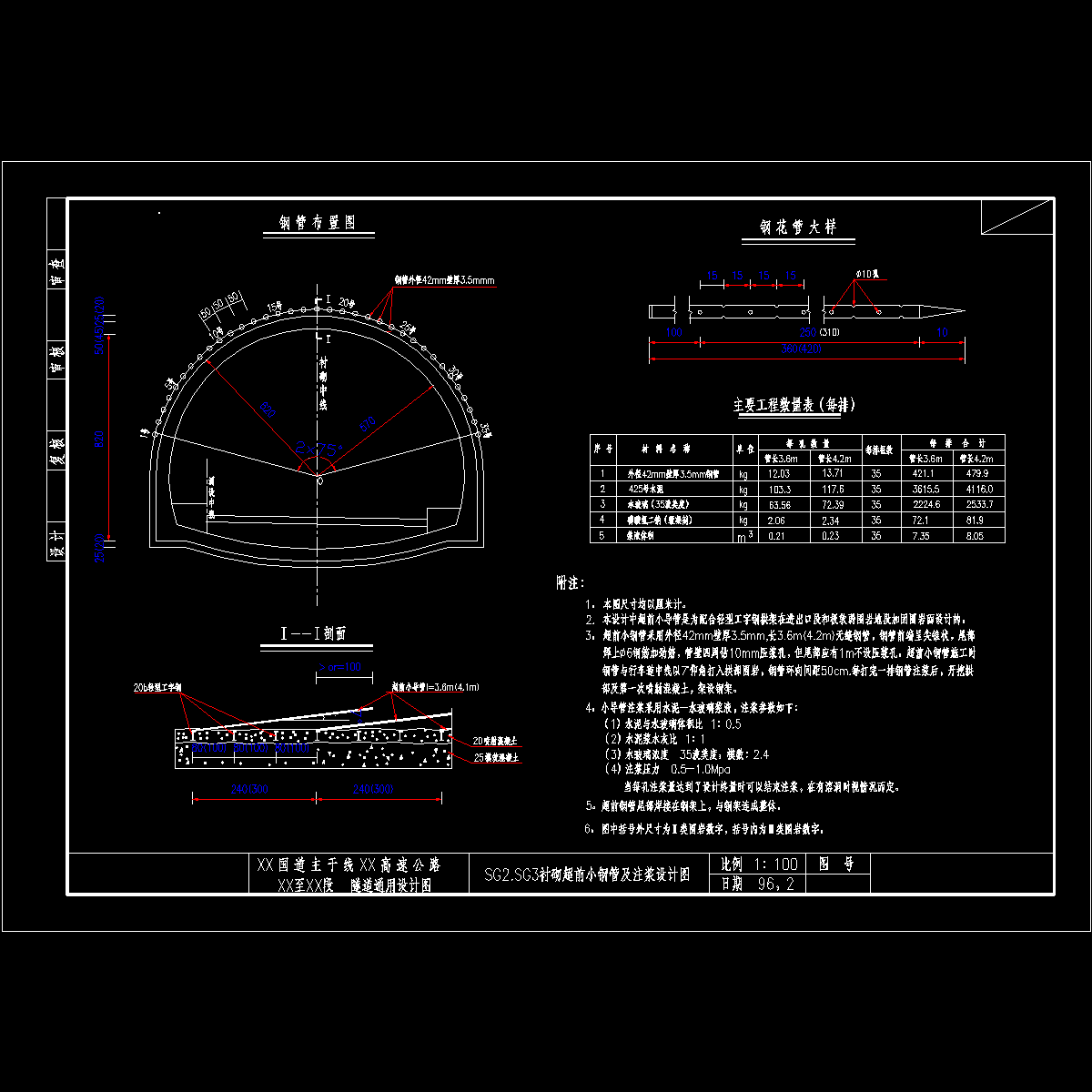
Task: Select the 附注 notes heading
Action: tap(571, 582)
